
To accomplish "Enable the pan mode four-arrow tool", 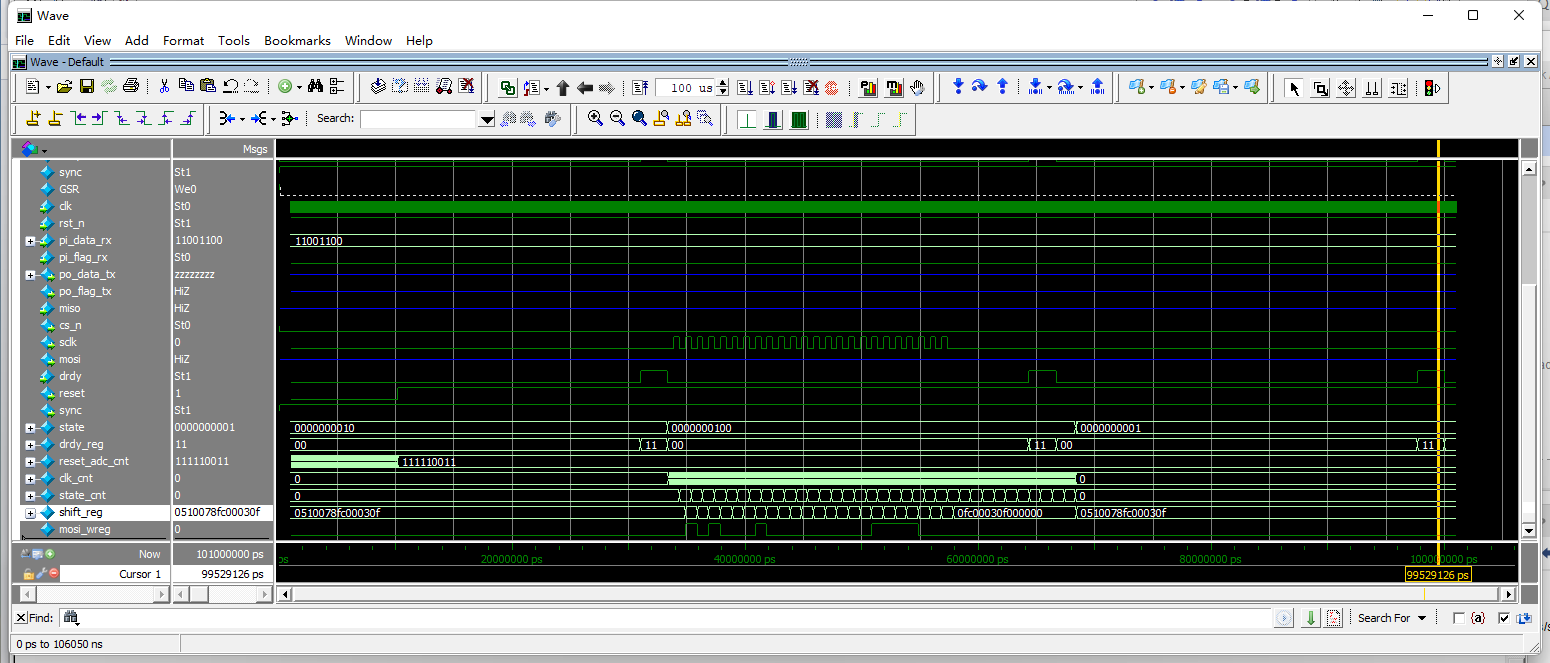I will click(1346, 88).
